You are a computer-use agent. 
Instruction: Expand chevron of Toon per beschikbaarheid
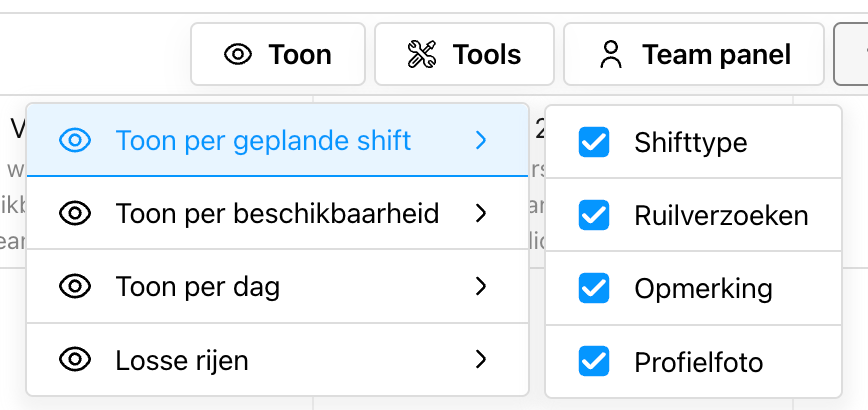point(481,214)
